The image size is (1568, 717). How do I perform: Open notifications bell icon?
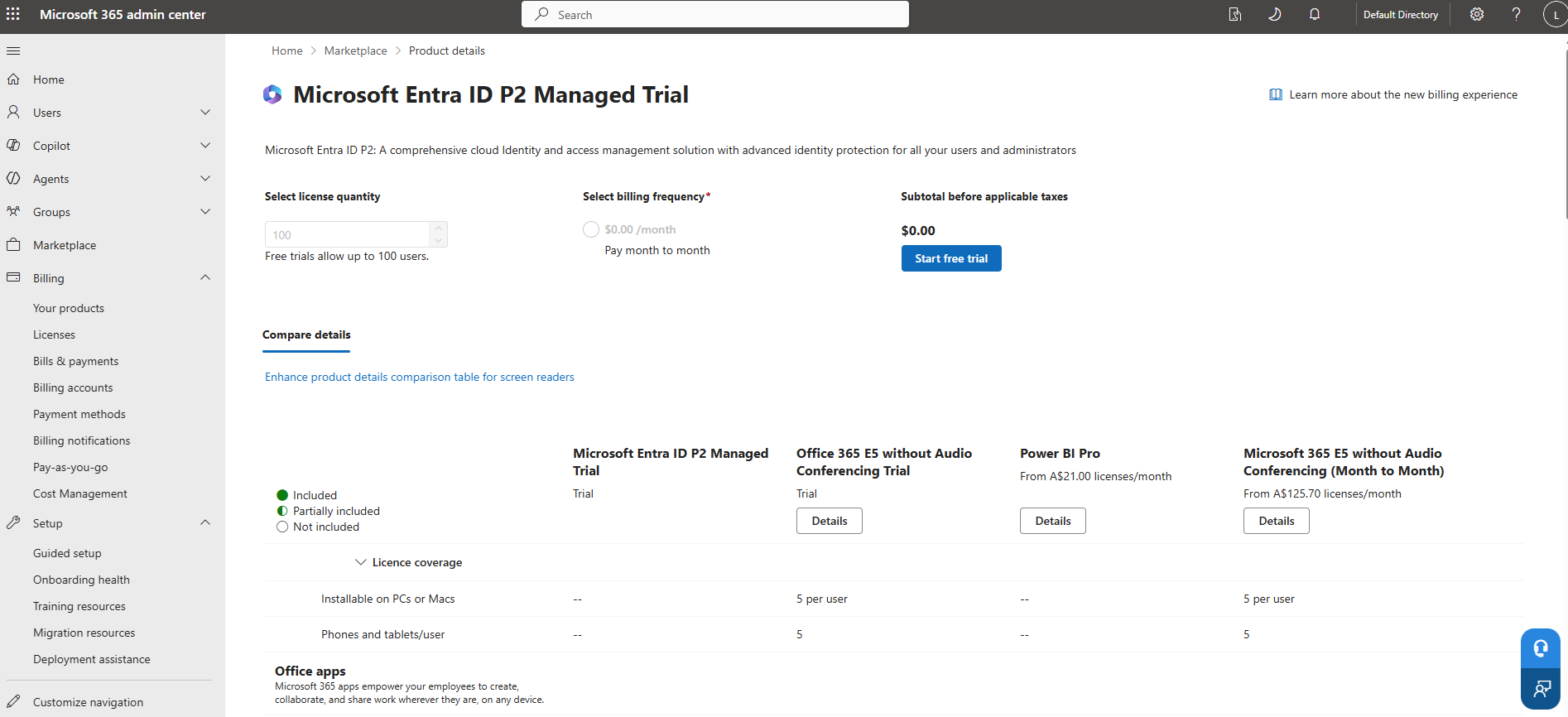tap(1315, 14)
